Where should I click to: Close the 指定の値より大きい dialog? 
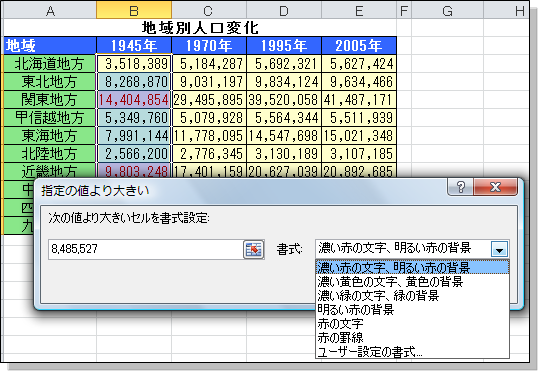495,187
